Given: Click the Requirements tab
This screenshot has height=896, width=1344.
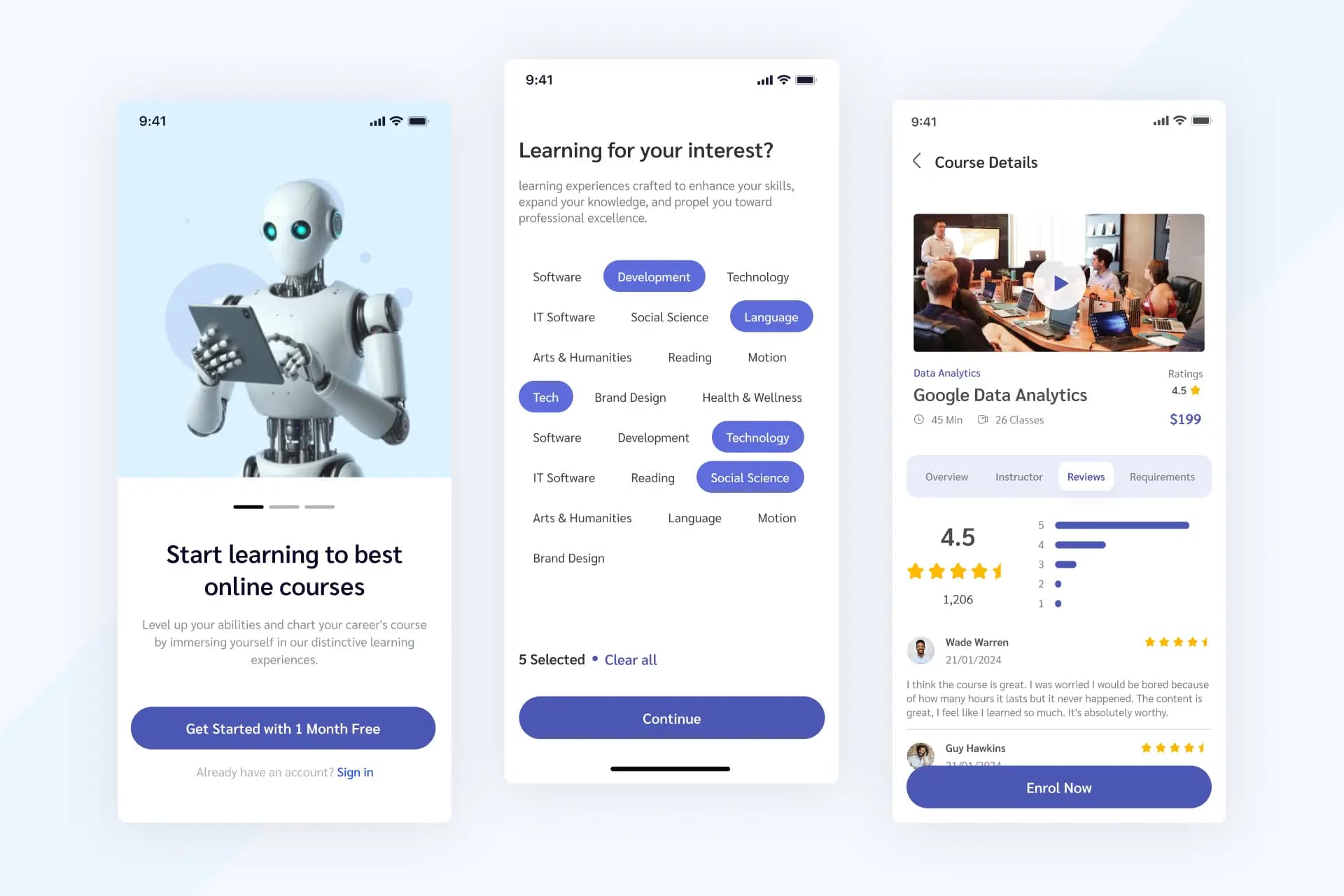Looking at the screenshot, I should point(1161,476).
